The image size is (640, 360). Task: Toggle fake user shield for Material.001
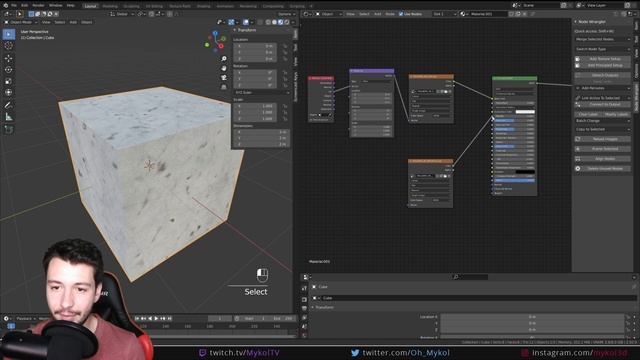click(x=511, y=14)
